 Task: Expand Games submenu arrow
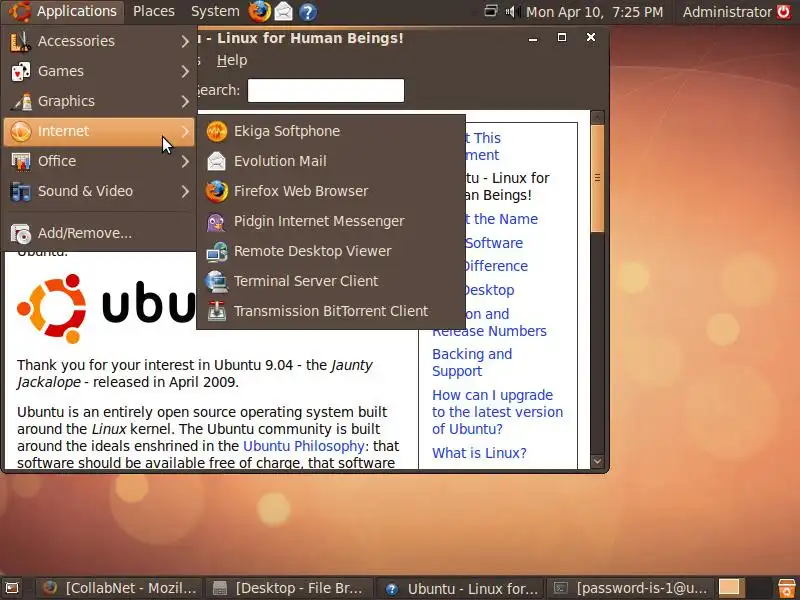185,71
